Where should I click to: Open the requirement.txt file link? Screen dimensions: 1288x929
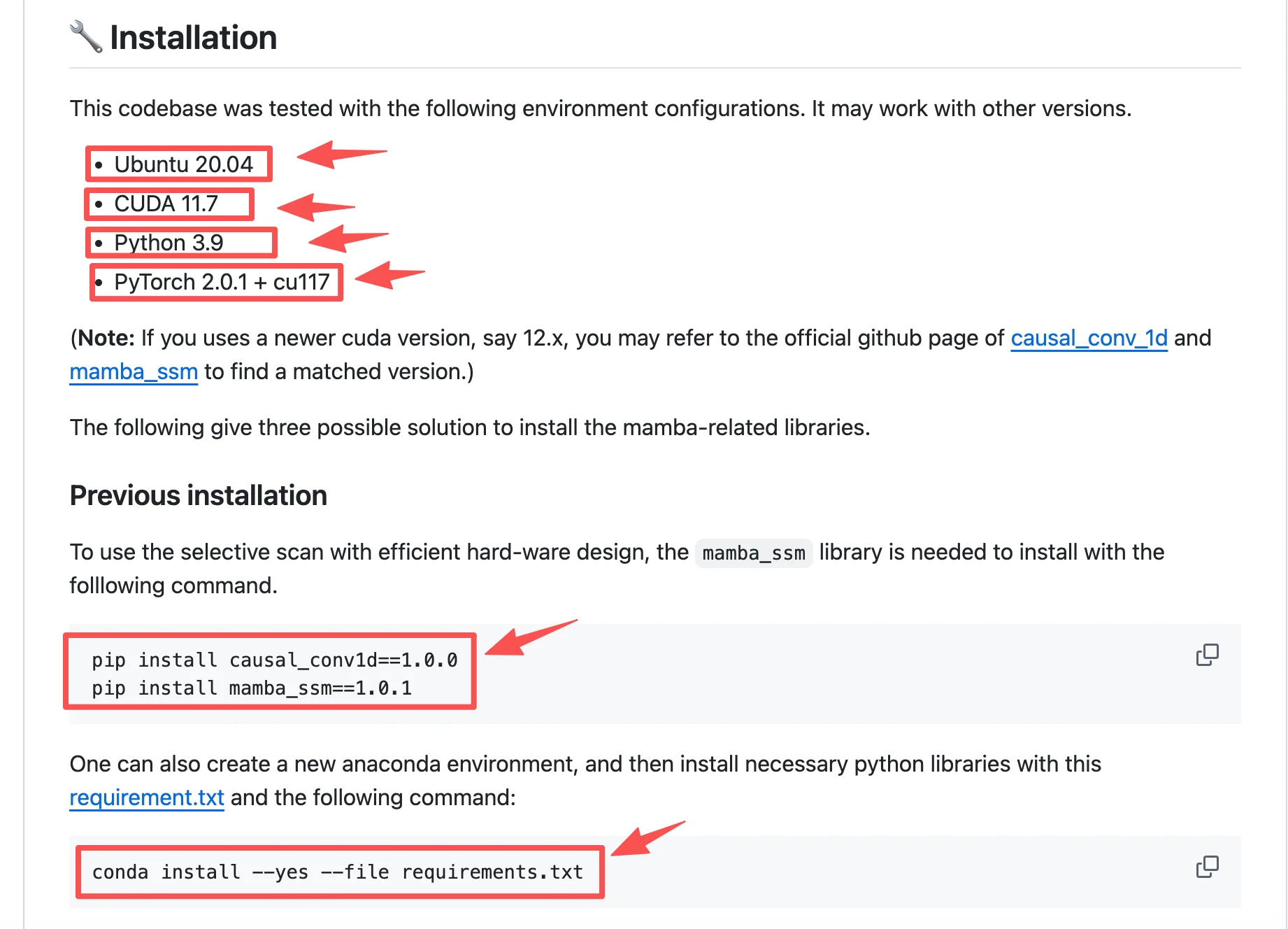point(147,797)
